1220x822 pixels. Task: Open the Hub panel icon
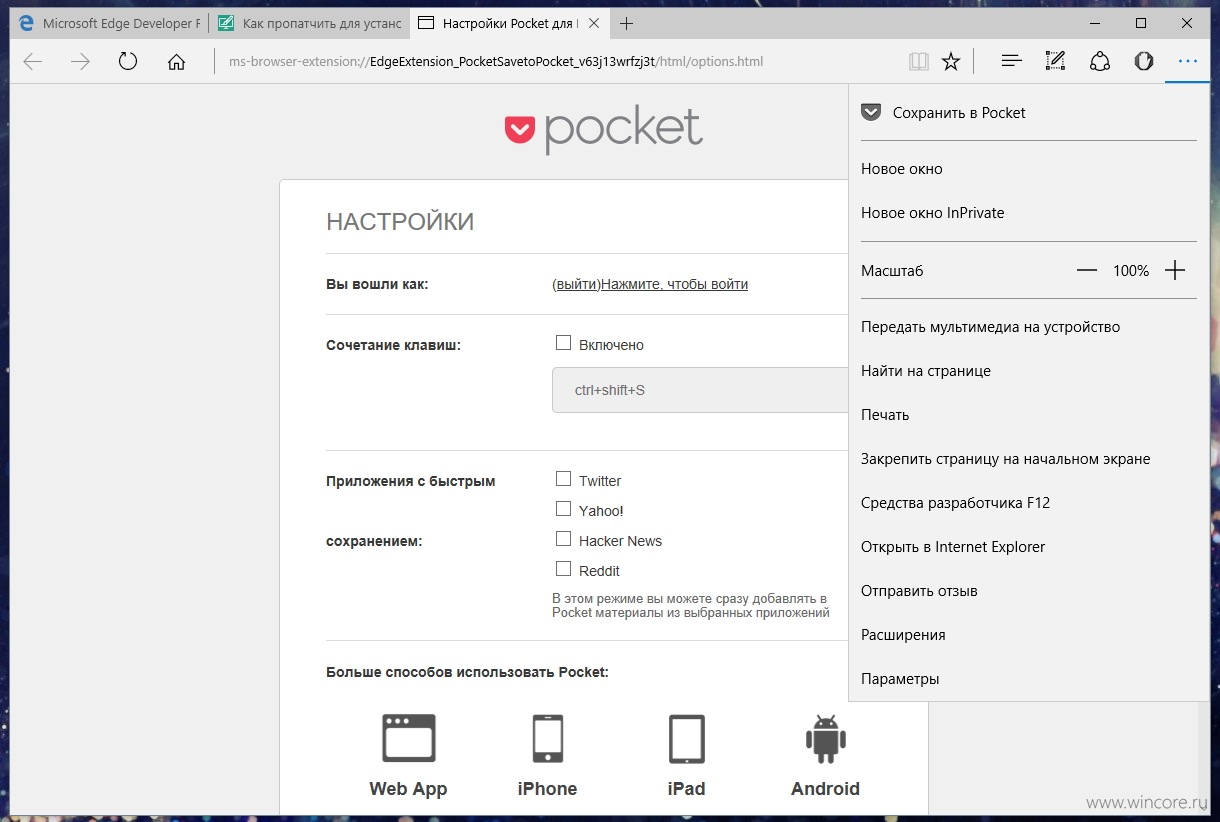point(1011,62)
